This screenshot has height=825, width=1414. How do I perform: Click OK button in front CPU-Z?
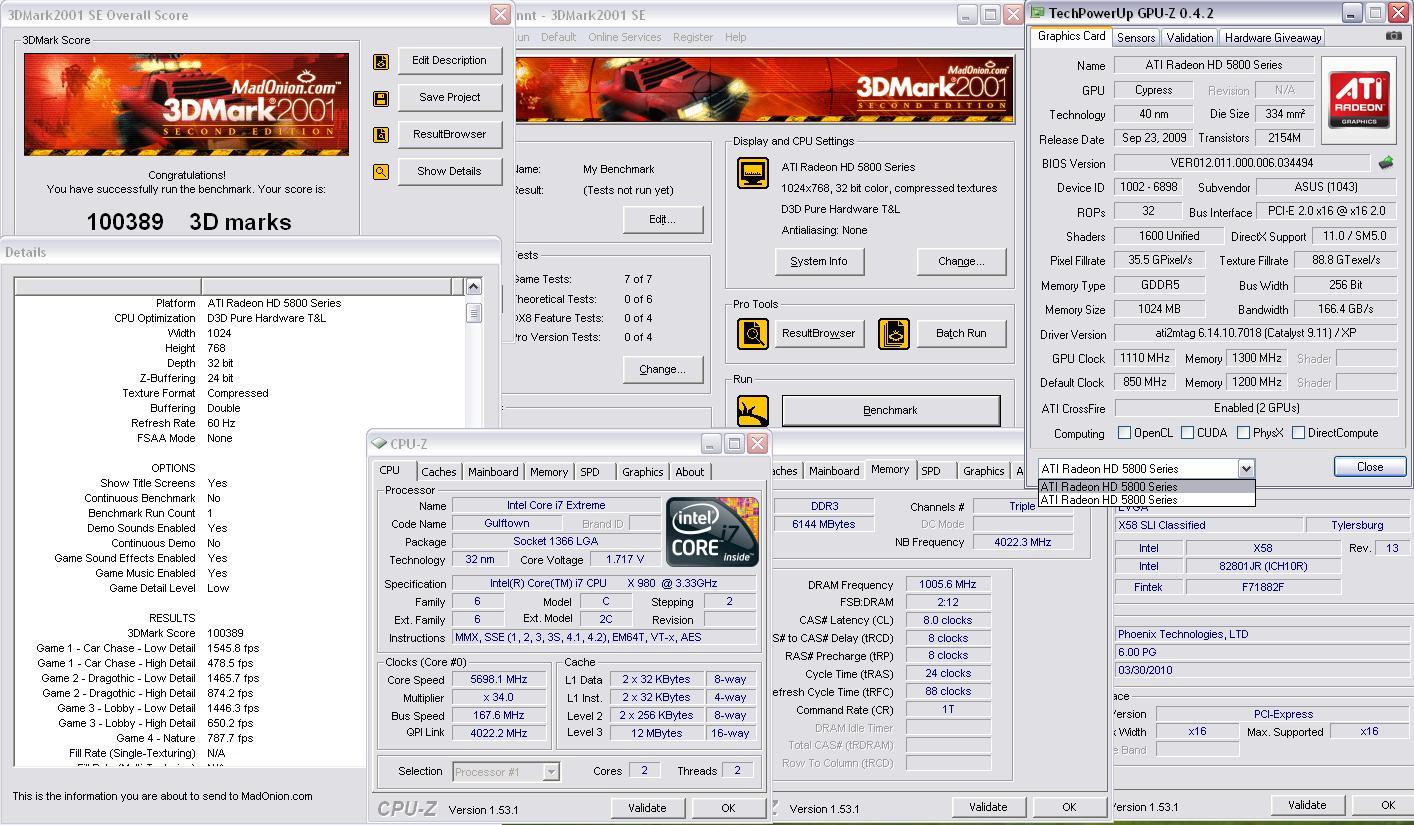point(728,808)
